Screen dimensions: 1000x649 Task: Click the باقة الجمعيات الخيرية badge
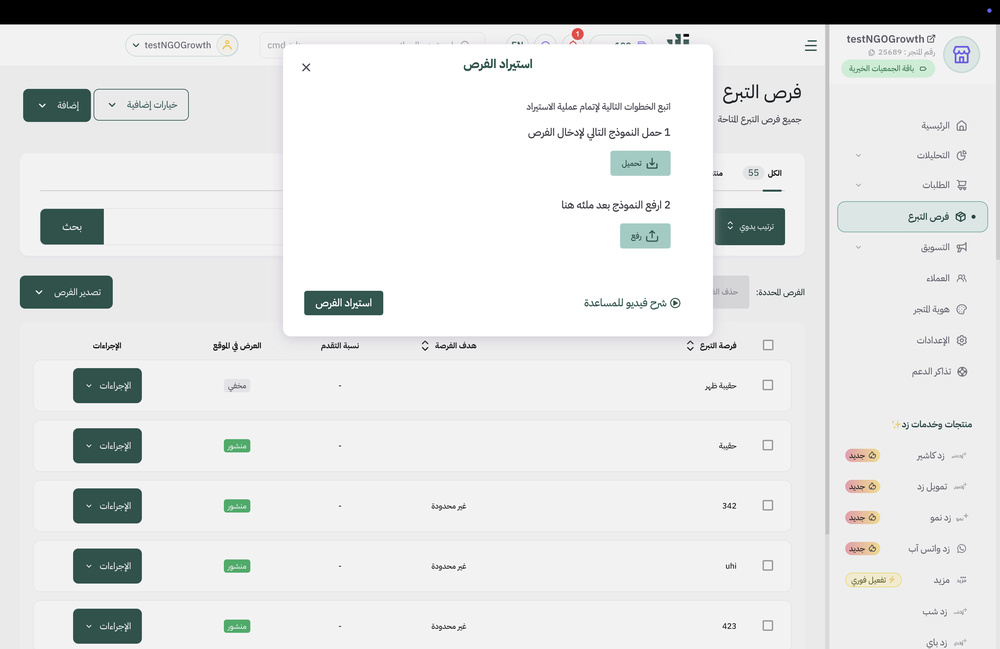pyautogui.click(x=888, y=69)
